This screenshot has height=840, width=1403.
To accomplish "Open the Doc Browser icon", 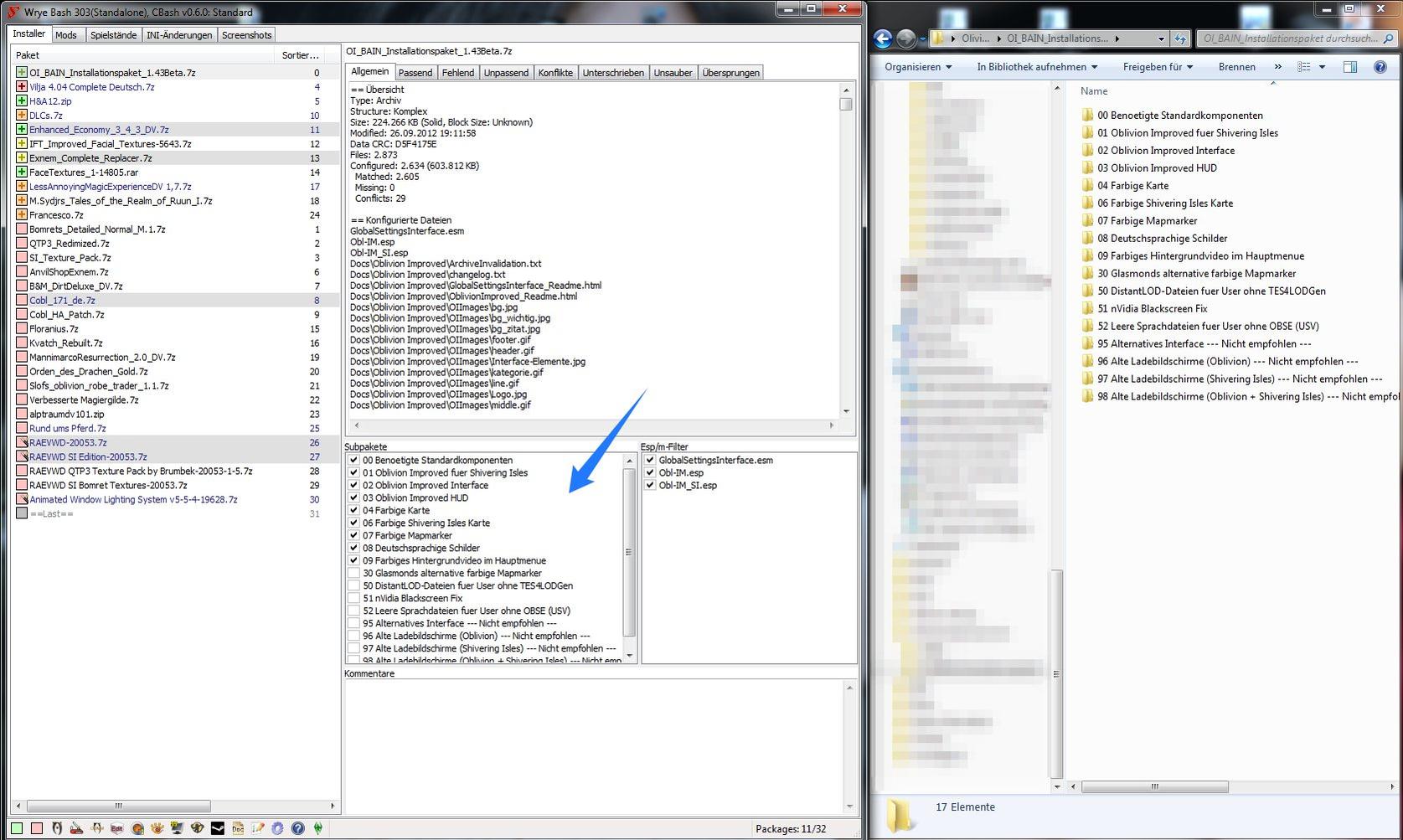I will click(x=238, y=828).
